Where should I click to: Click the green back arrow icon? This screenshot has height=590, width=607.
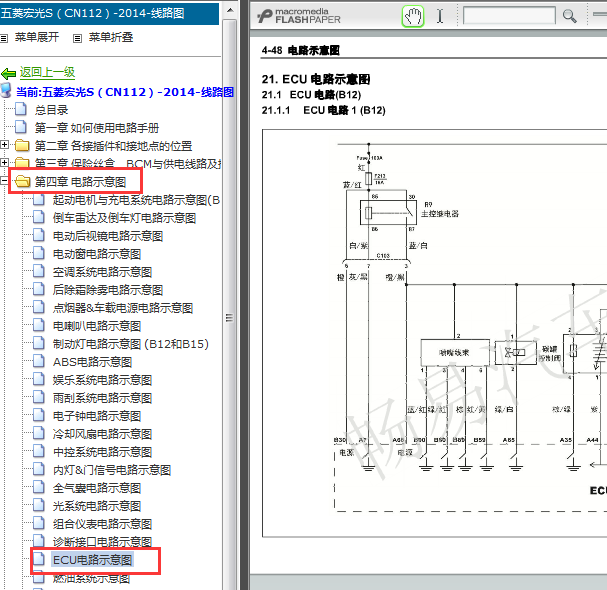[x=9, y=73]
